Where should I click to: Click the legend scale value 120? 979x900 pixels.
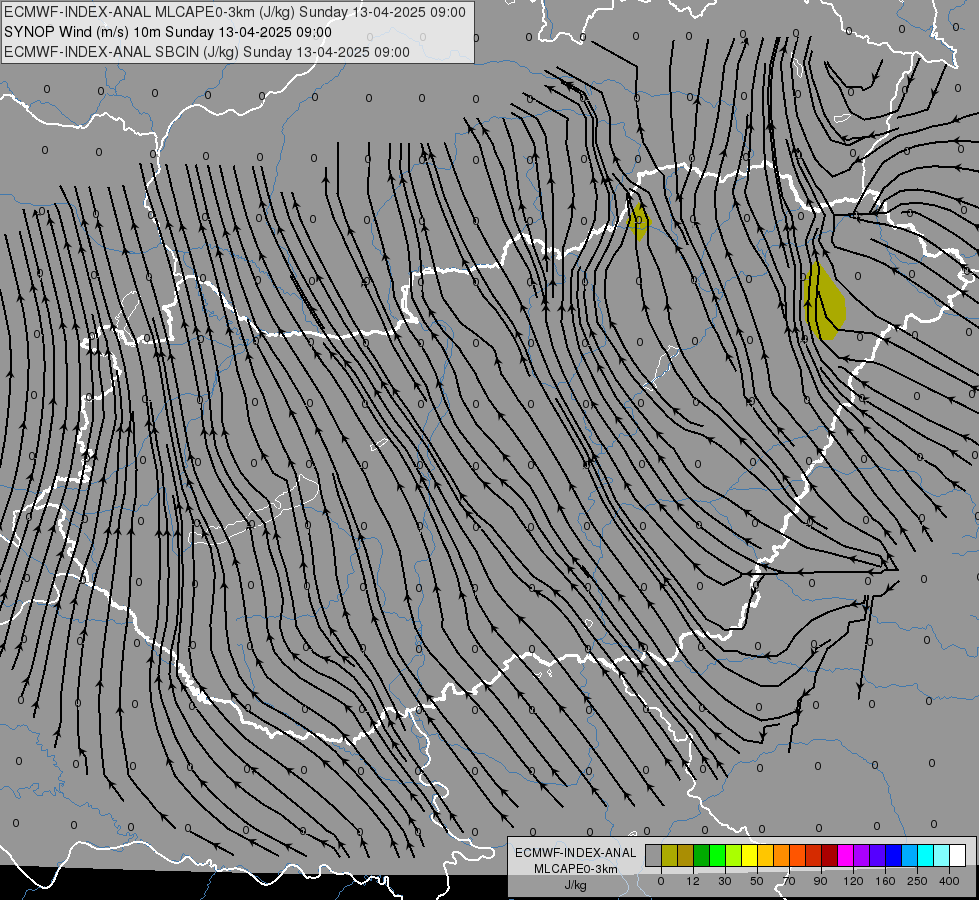point(854,881)
